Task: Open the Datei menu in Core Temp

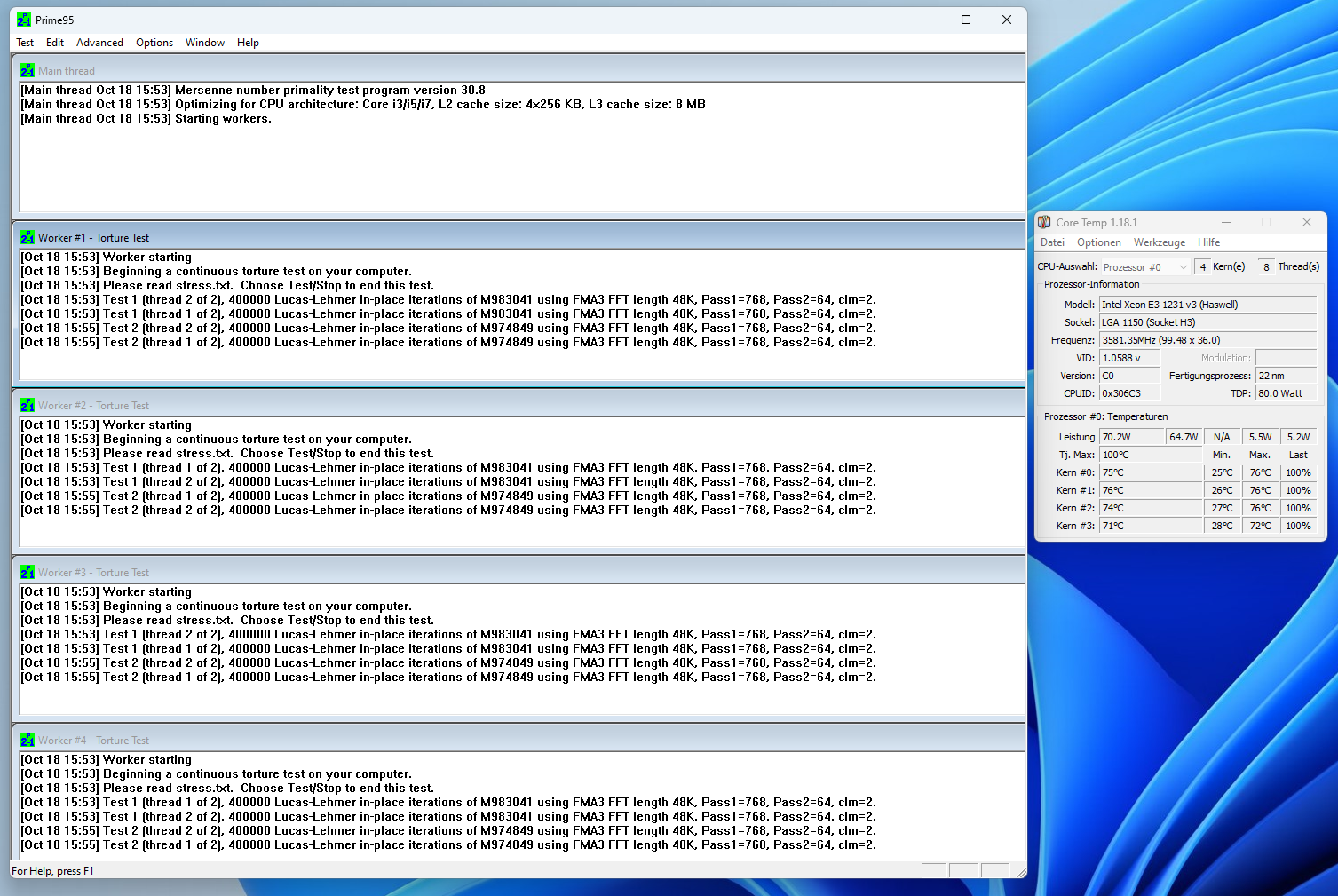Action: point(1052,242)
